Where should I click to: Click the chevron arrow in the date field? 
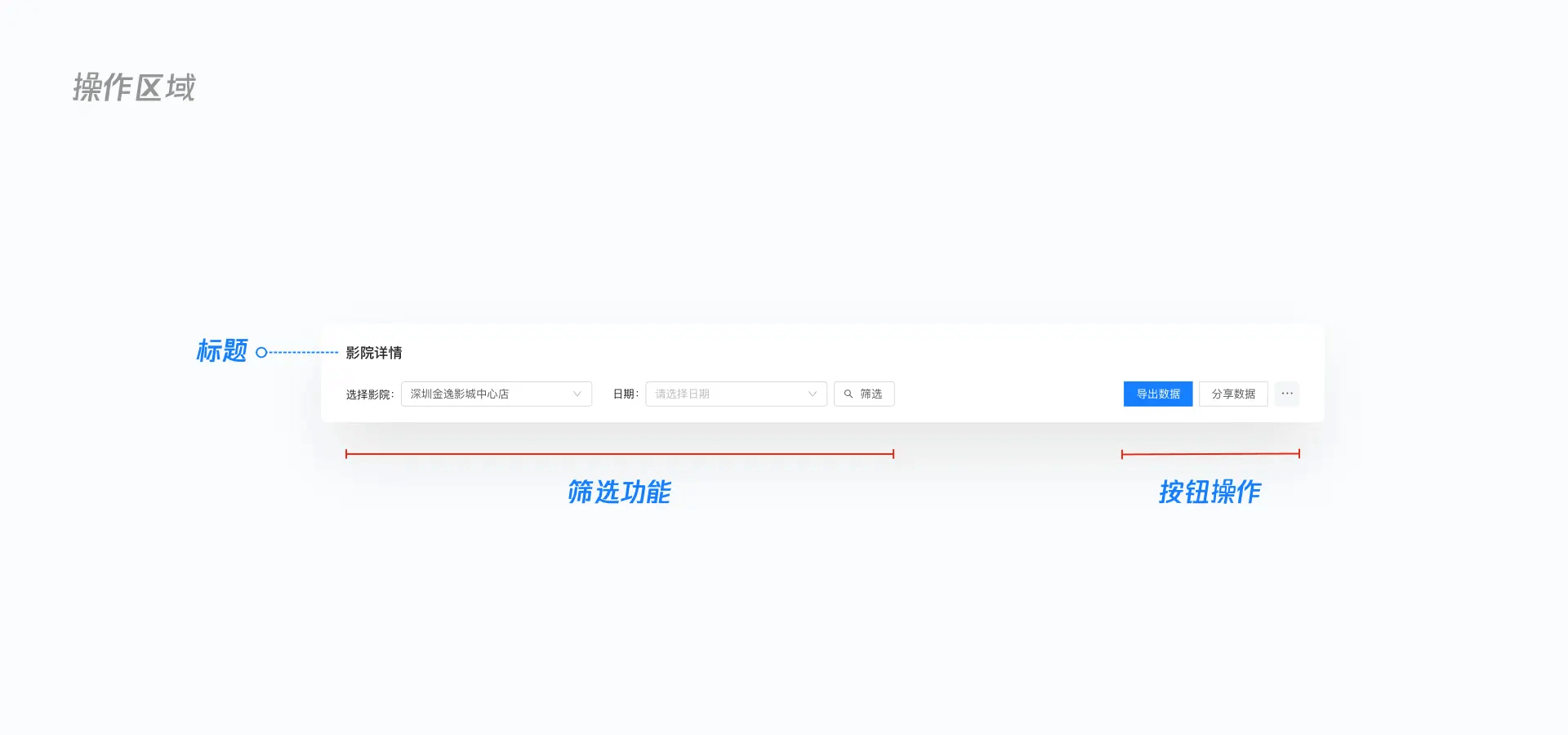(x=813, y=394)
